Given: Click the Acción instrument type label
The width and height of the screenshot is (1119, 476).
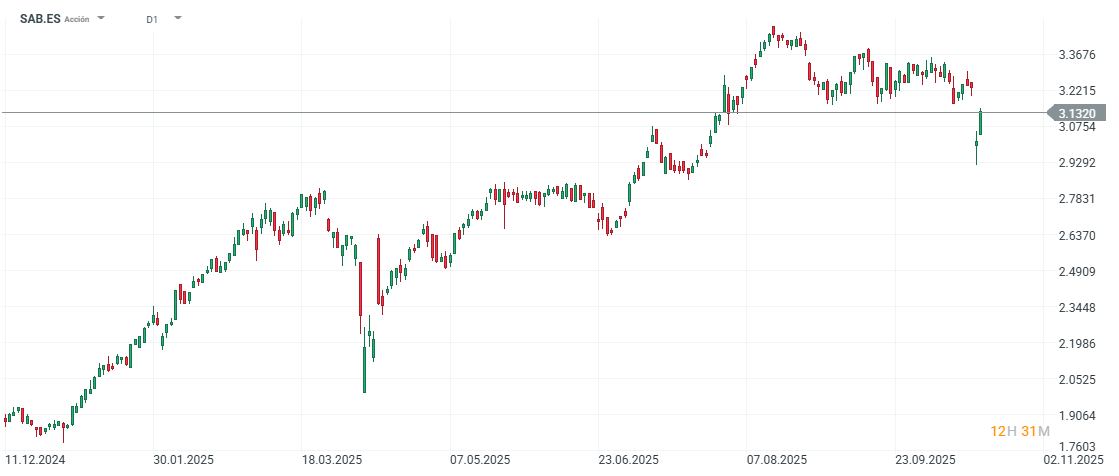Looking at the screenshot, I should coord(78,19).
